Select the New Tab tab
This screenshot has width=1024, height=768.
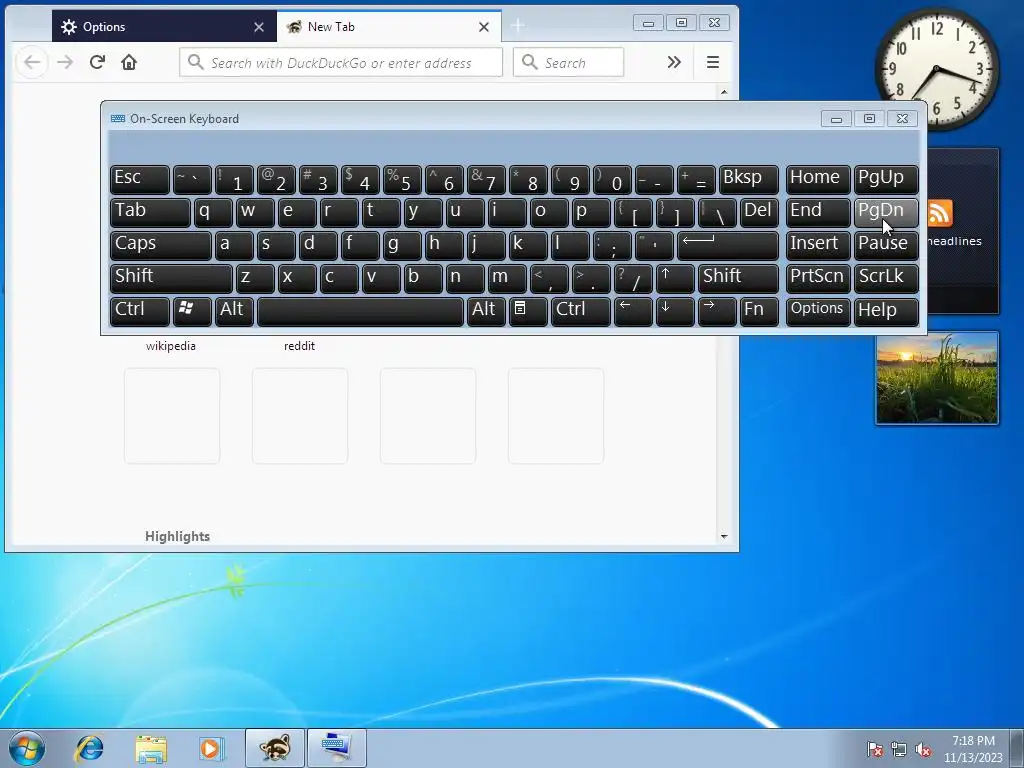coord(389,27)
